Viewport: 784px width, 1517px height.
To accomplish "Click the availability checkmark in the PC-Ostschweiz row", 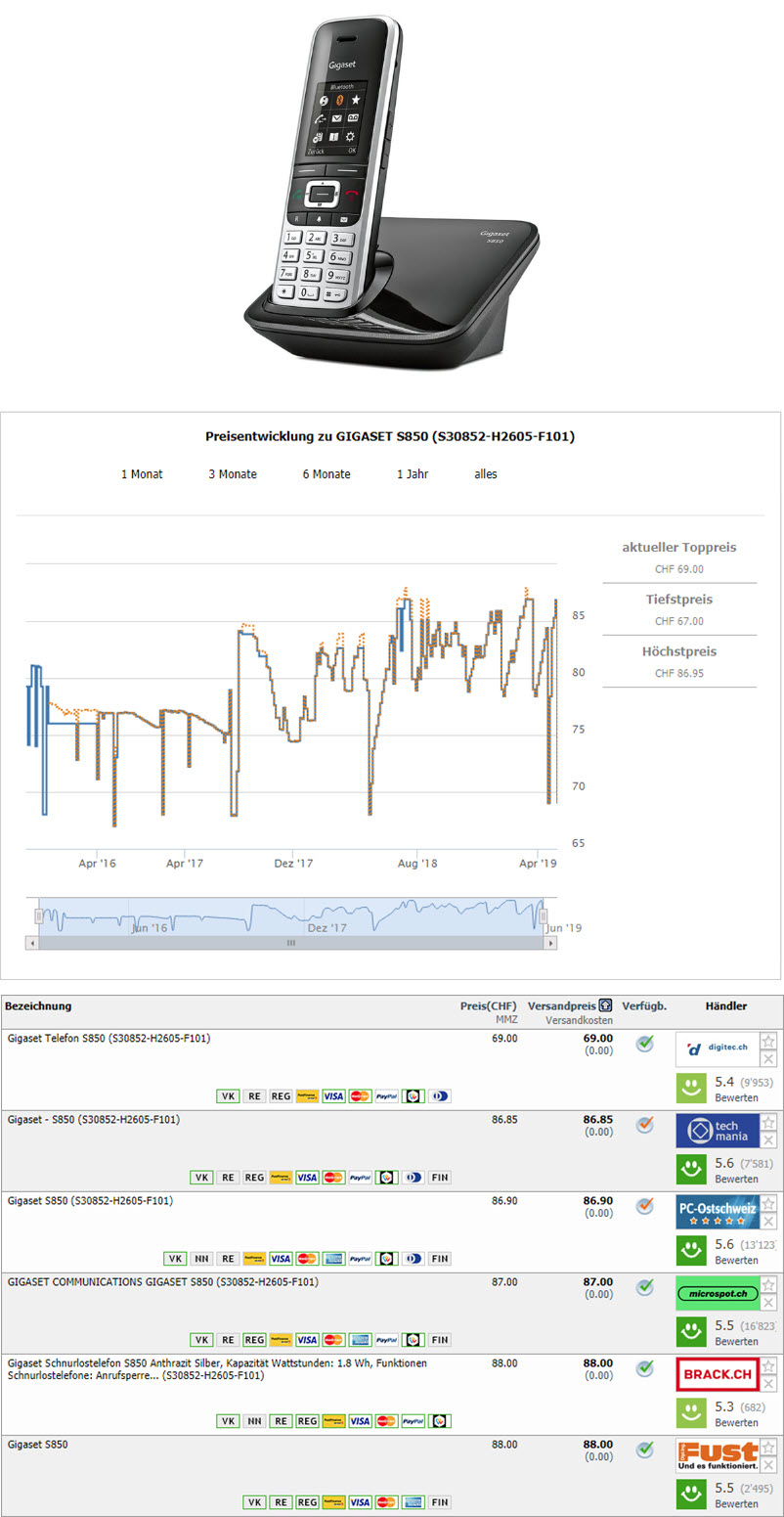I will coord(644,1206).
